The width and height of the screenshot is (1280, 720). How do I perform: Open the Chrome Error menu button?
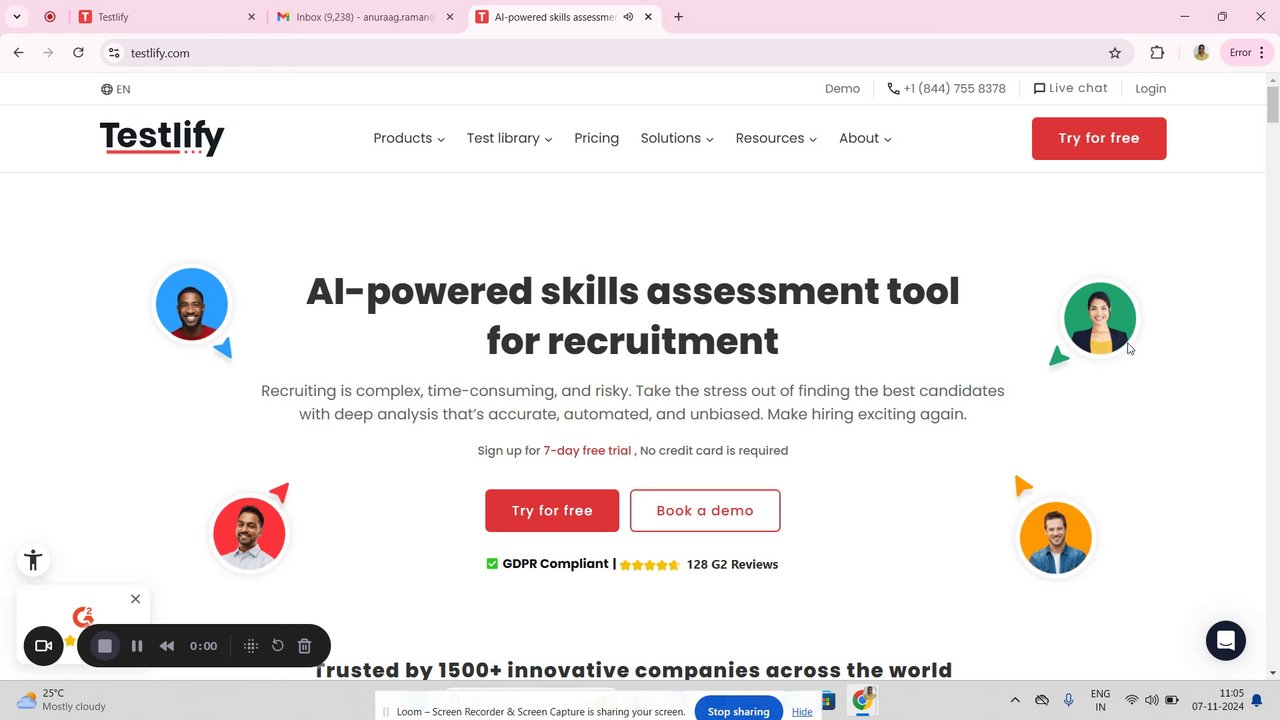click(1247, 53)
